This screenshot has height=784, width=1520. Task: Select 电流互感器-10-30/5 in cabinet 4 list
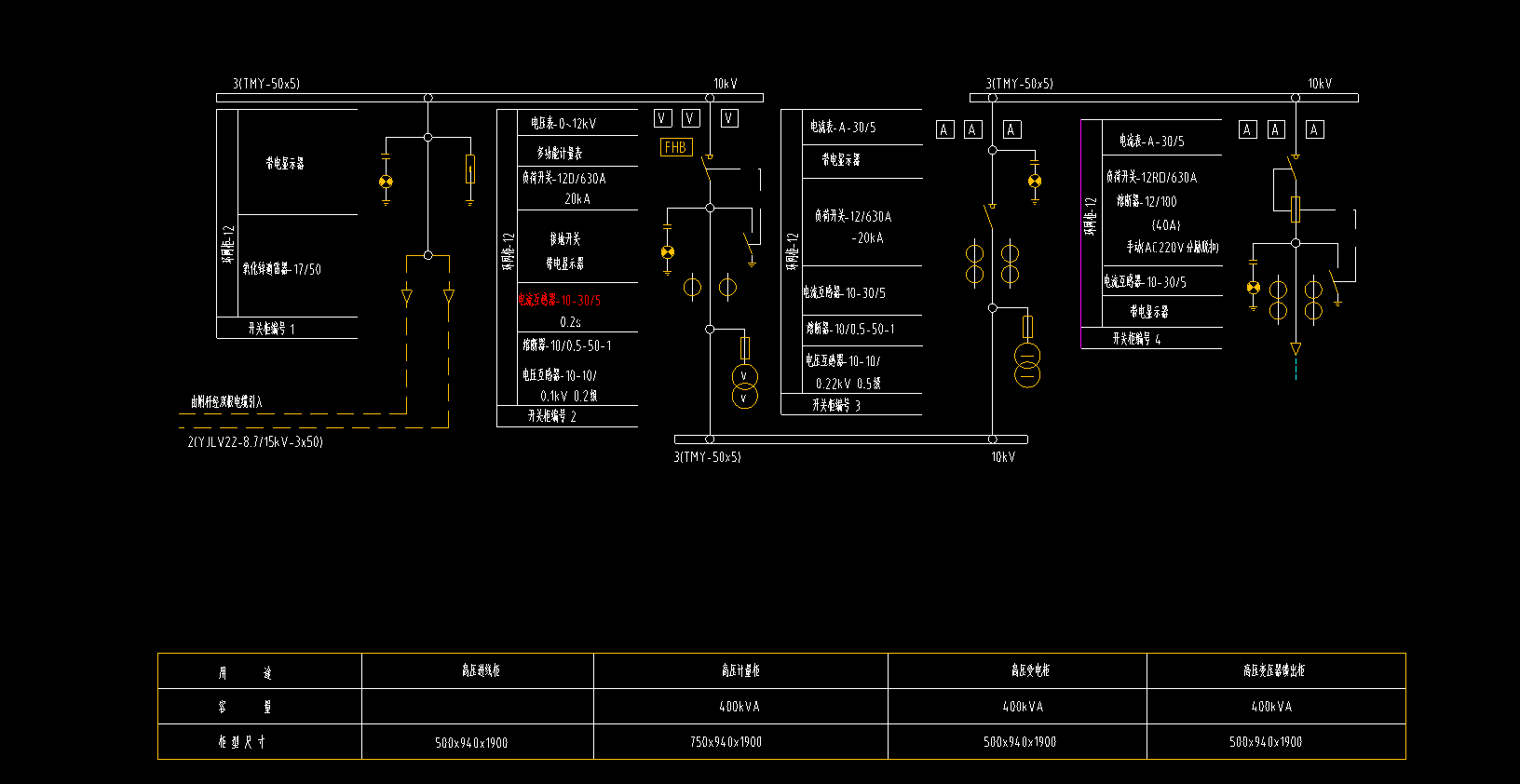(x=1146, y=282)
